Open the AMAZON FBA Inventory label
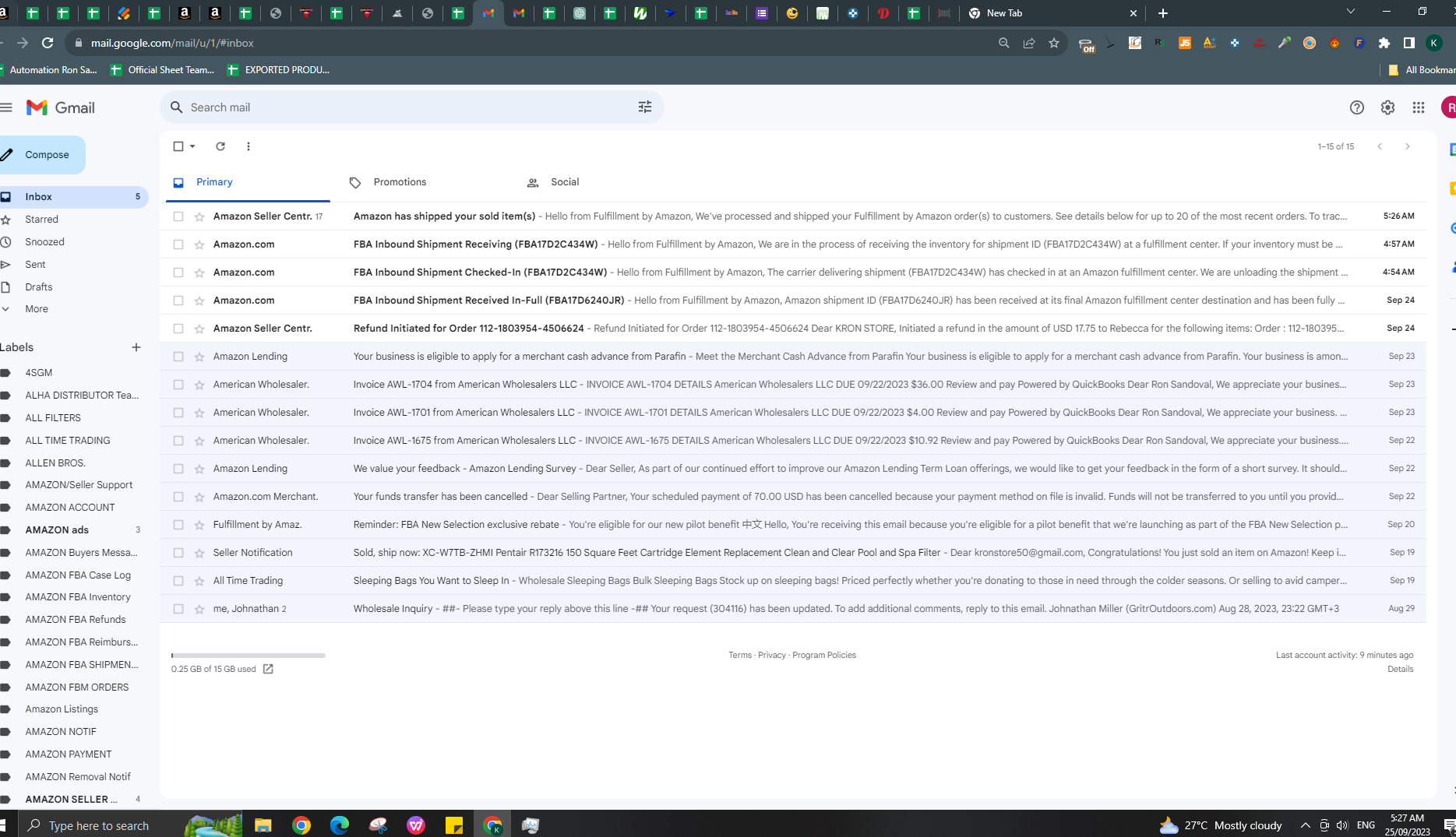Screen dimensions: 1456x837 (78, 597)
